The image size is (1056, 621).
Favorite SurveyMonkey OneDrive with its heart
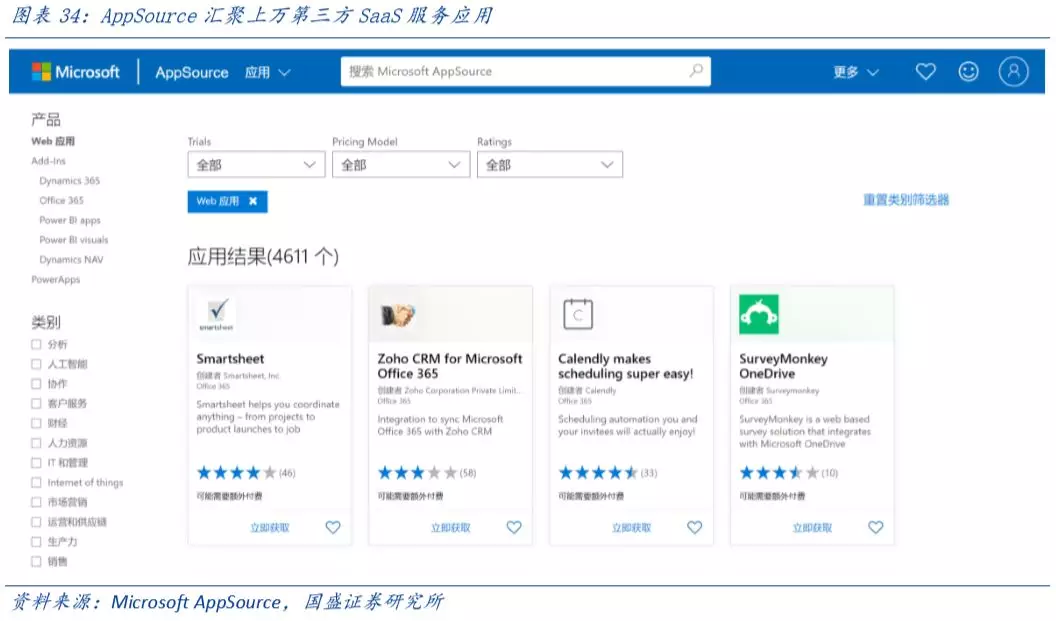point(876,527)
